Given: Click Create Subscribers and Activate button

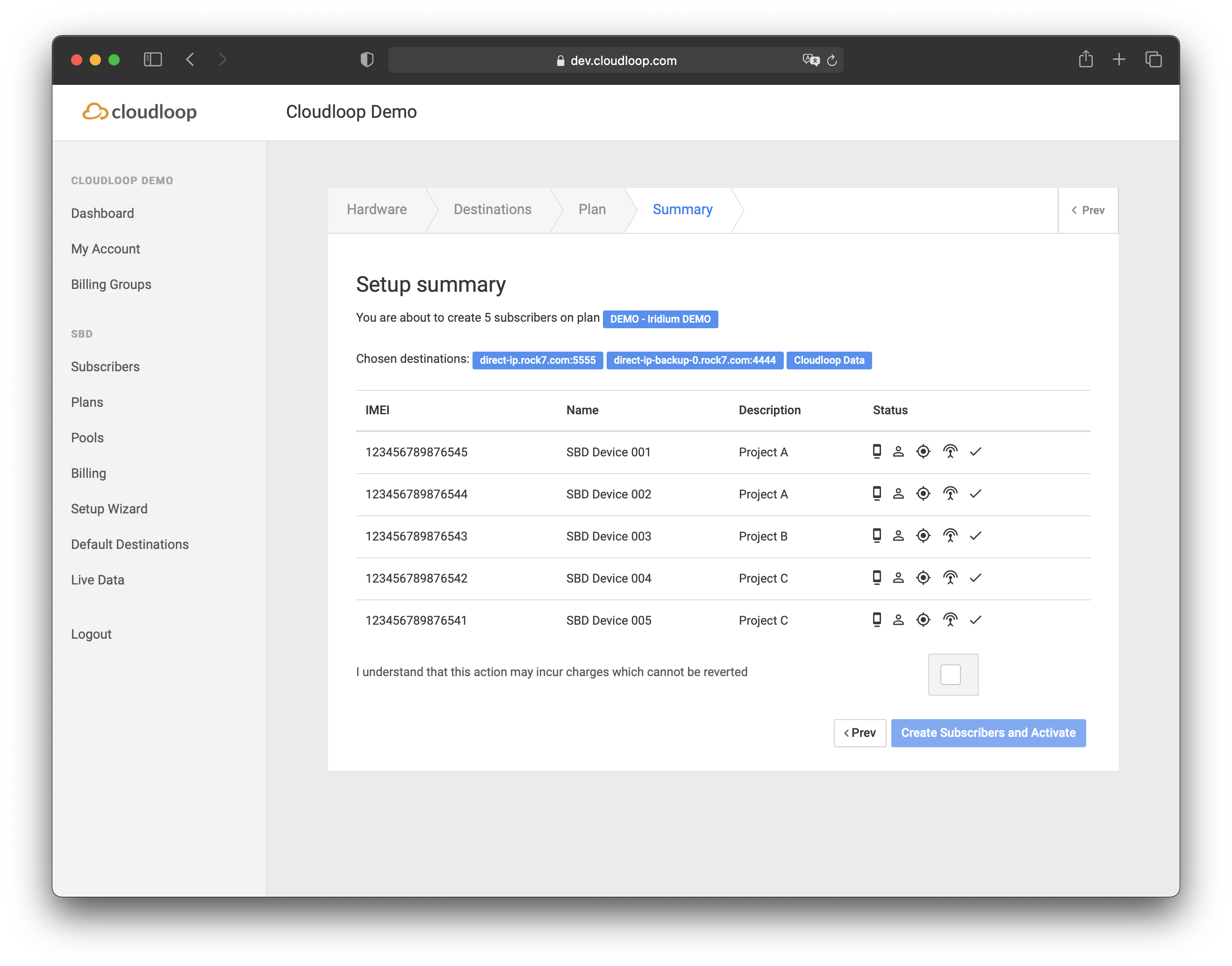Looking at the screenshot, I should pos(988,733).
